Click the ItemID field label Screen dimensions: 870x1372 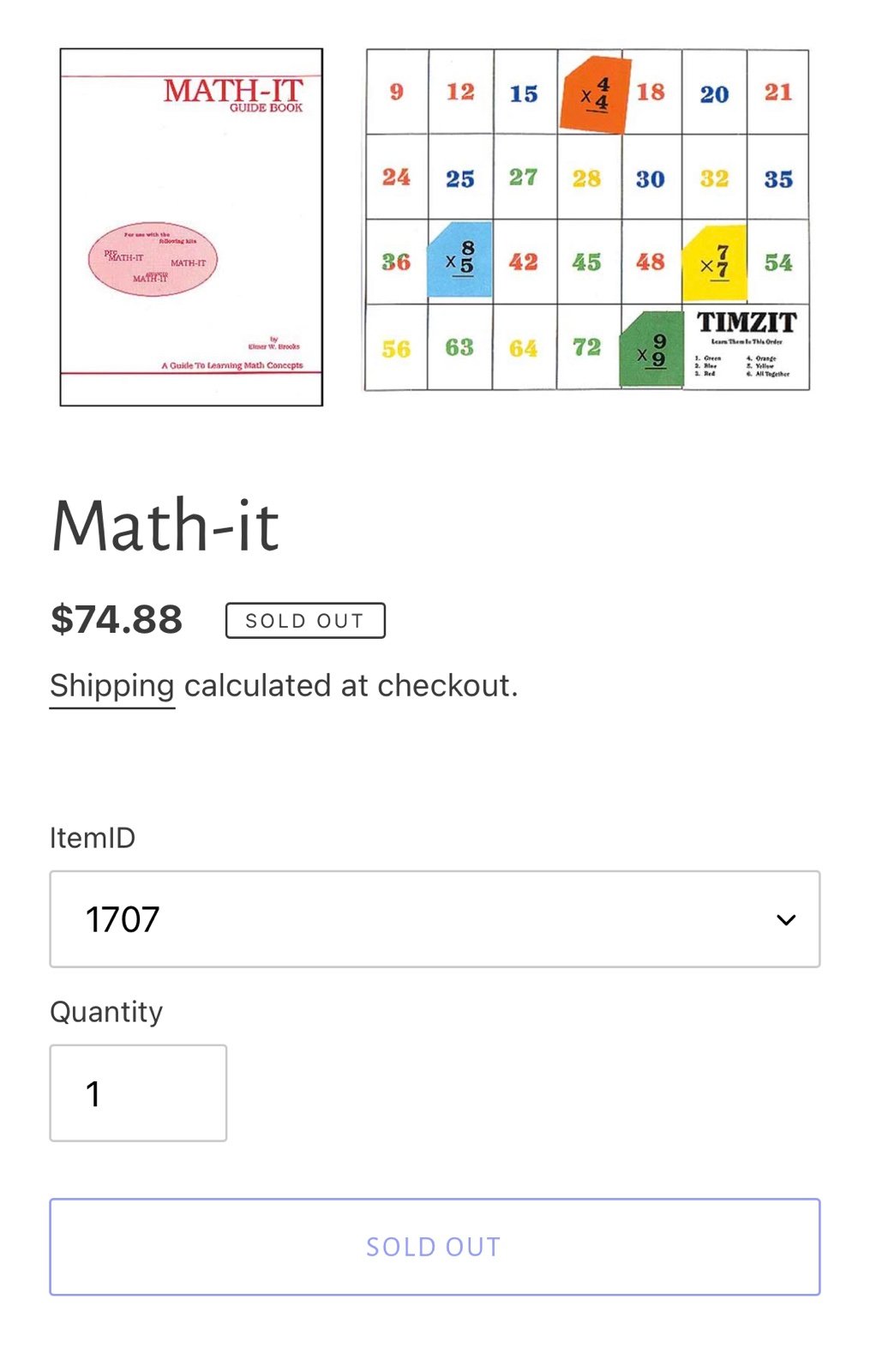[93, 838]
